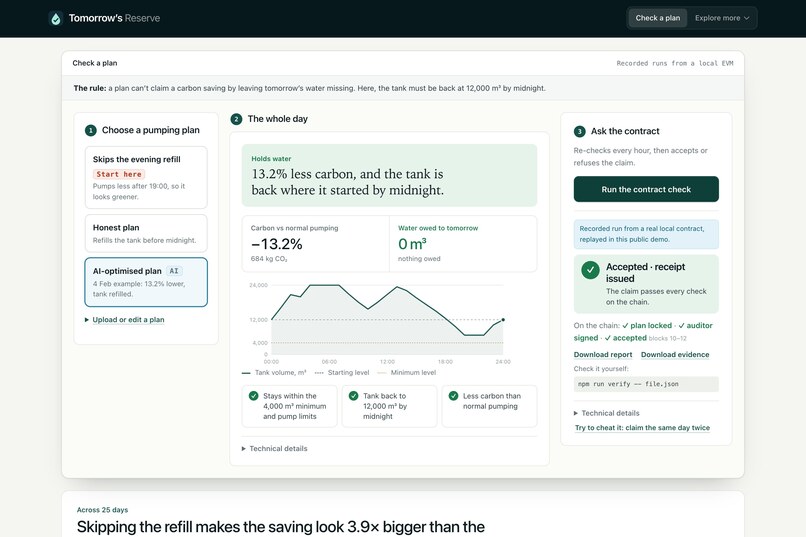Screen dimensions: 806x537
Task: Click checkmark icon for Less carbon than normal
Action: click(453, 396)
